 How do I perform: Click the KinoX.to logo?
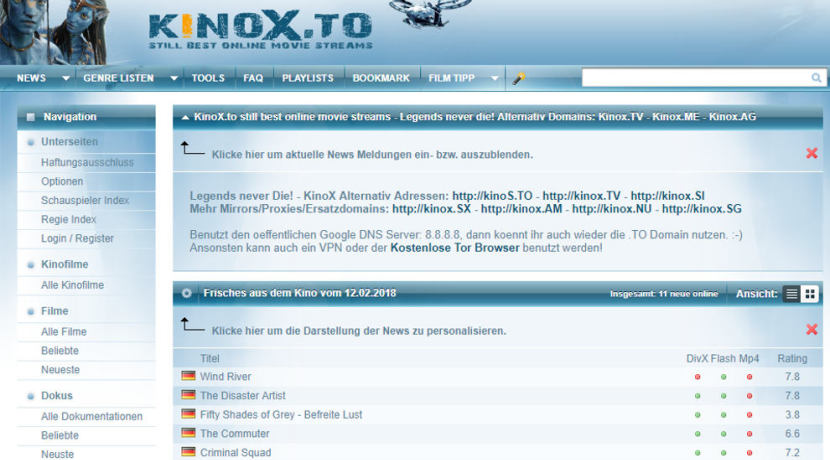pos(260,30)
